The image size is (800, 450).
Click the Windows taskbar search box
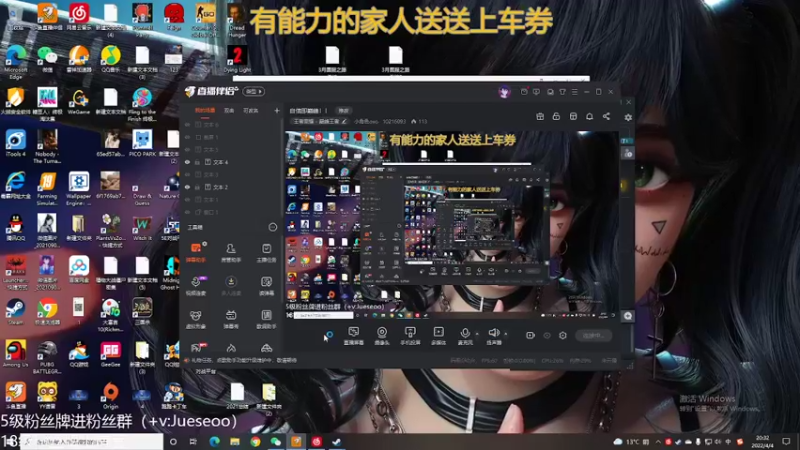click(x=92, y=442)
